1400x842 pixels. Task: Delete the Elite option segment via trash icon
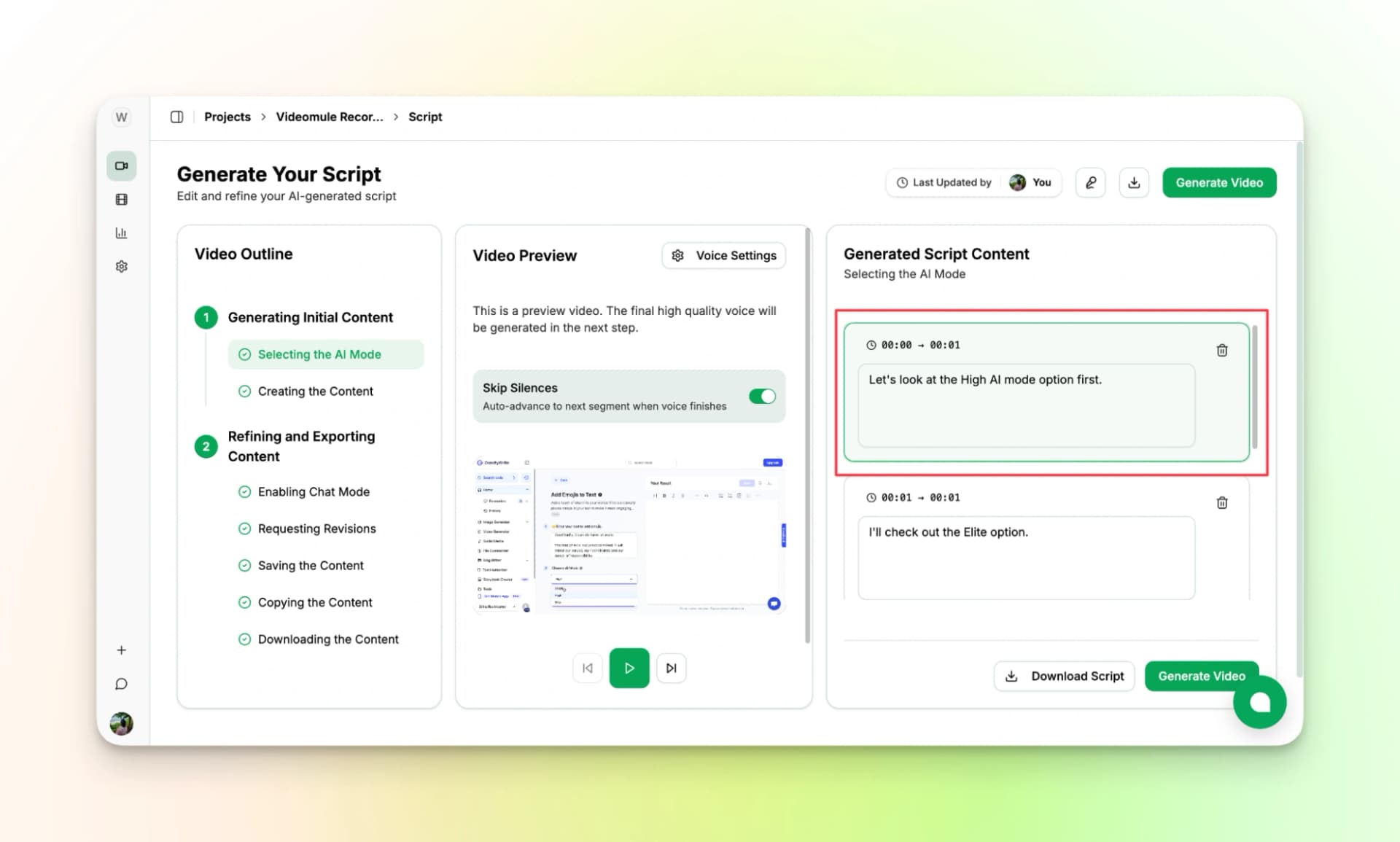pyautogui.click(x=1222, y=502)
